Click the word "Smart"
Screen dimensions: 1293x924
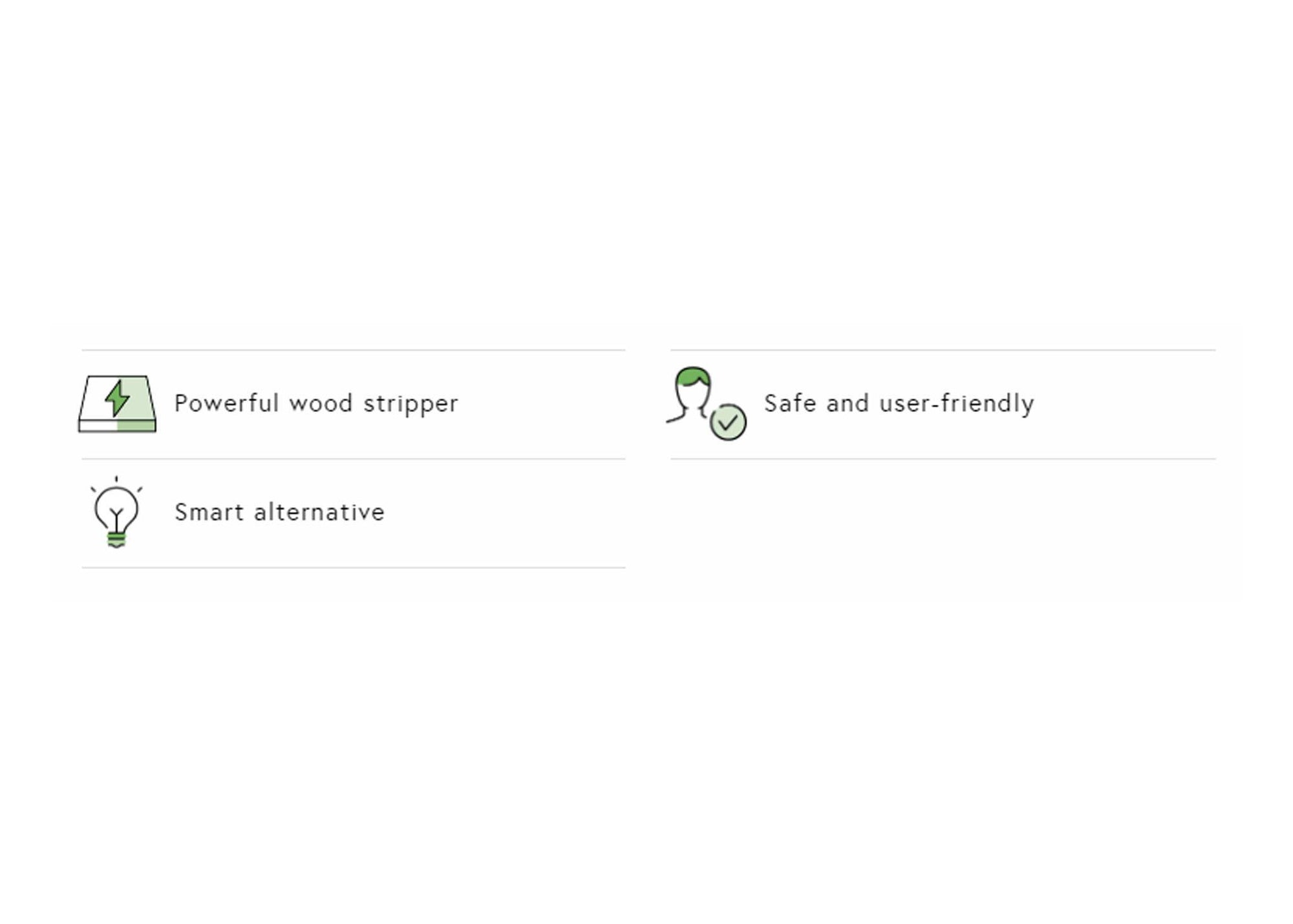pyautogui.click(x=209, y=512)
